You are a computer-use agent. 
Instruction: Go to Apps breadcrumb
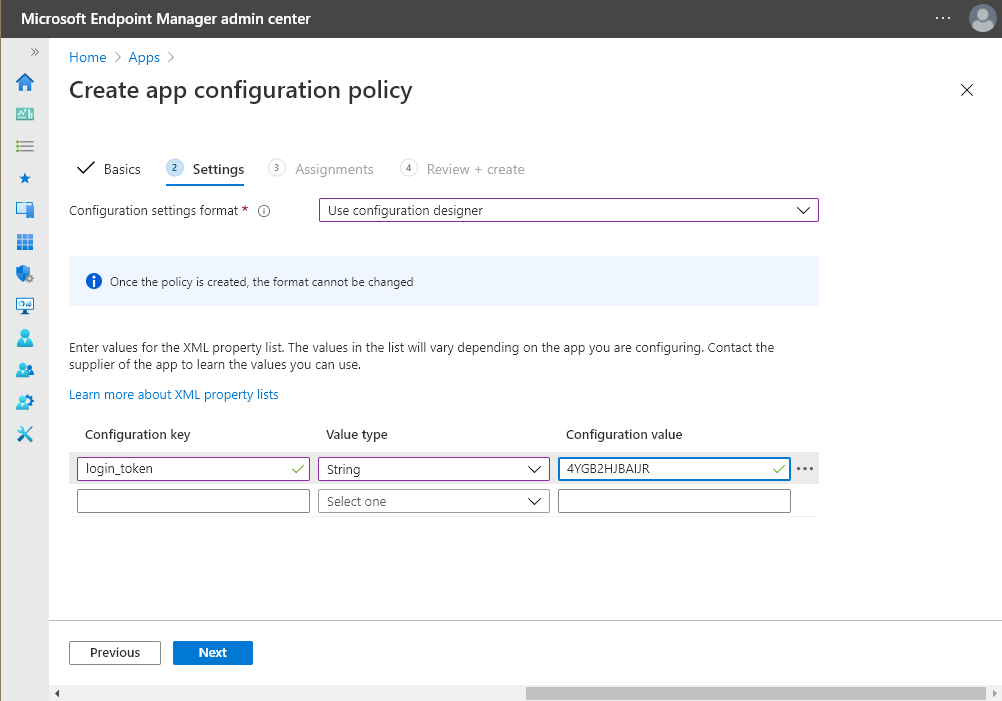point(144,58)
